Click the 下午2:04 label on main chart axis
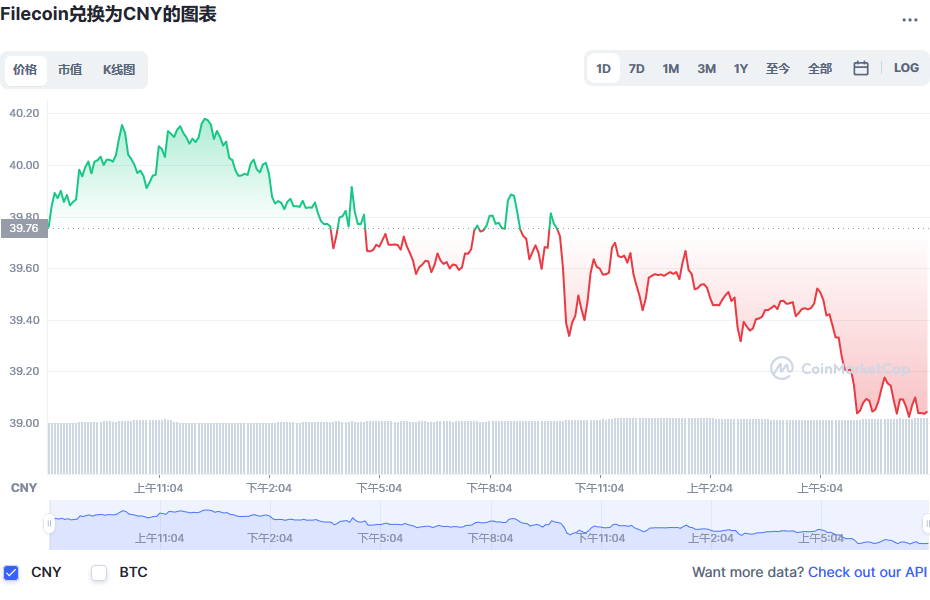This screenshot has height=600, width=930. click(269, 488)
